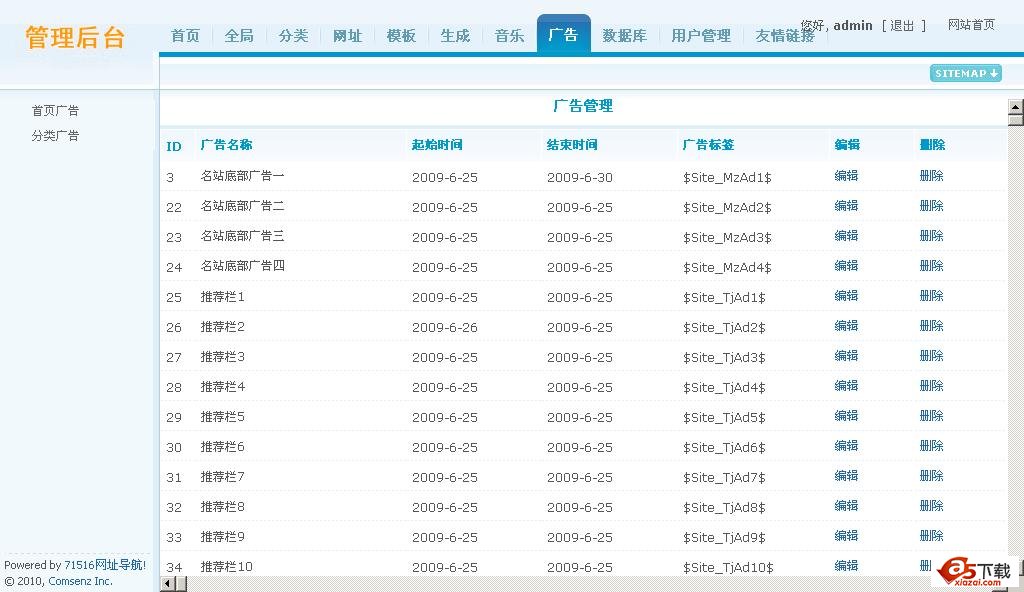Image resolution: width=1024 pixels, height=592 pixels.
Task: Click the 管理后台 logo title
Action: (x=75, y=38)
